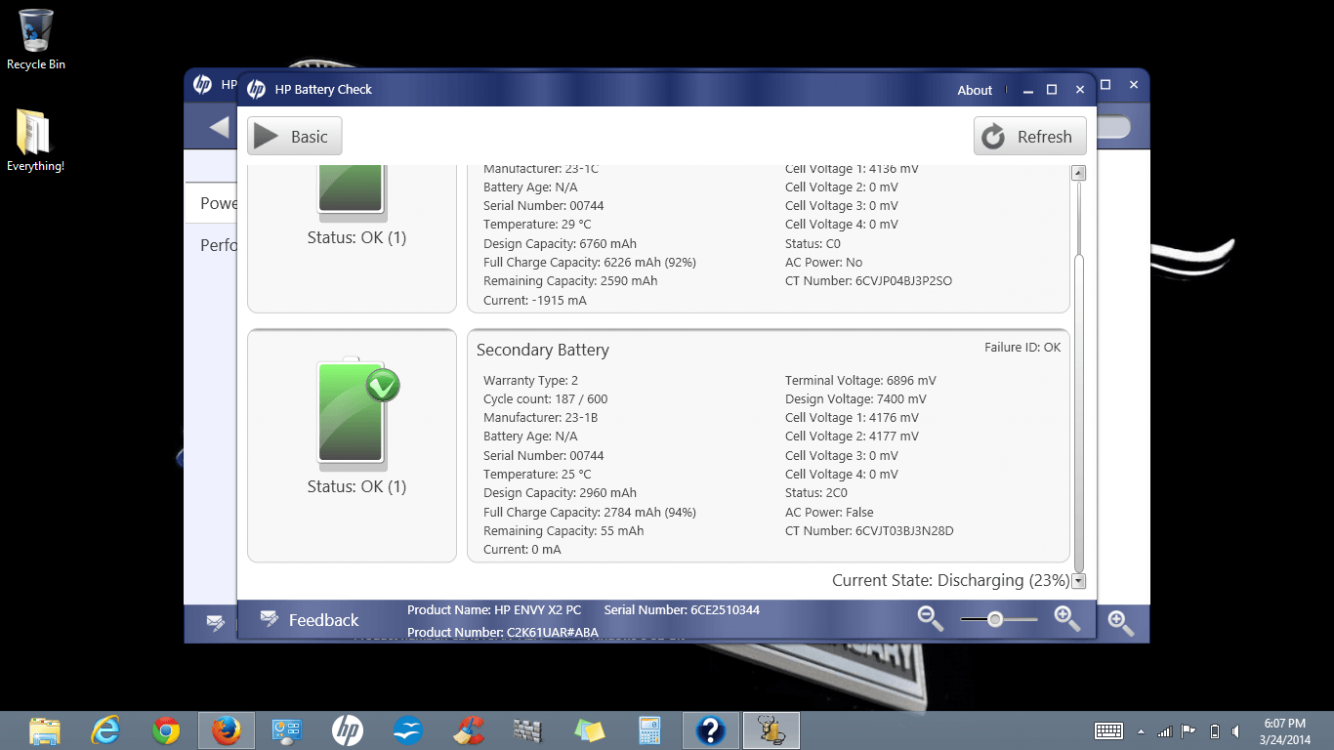This screenshot has width=1334, height=750.
Task: Click 'Design Voltage: 7400 mV'
Action: coord(855,399)
